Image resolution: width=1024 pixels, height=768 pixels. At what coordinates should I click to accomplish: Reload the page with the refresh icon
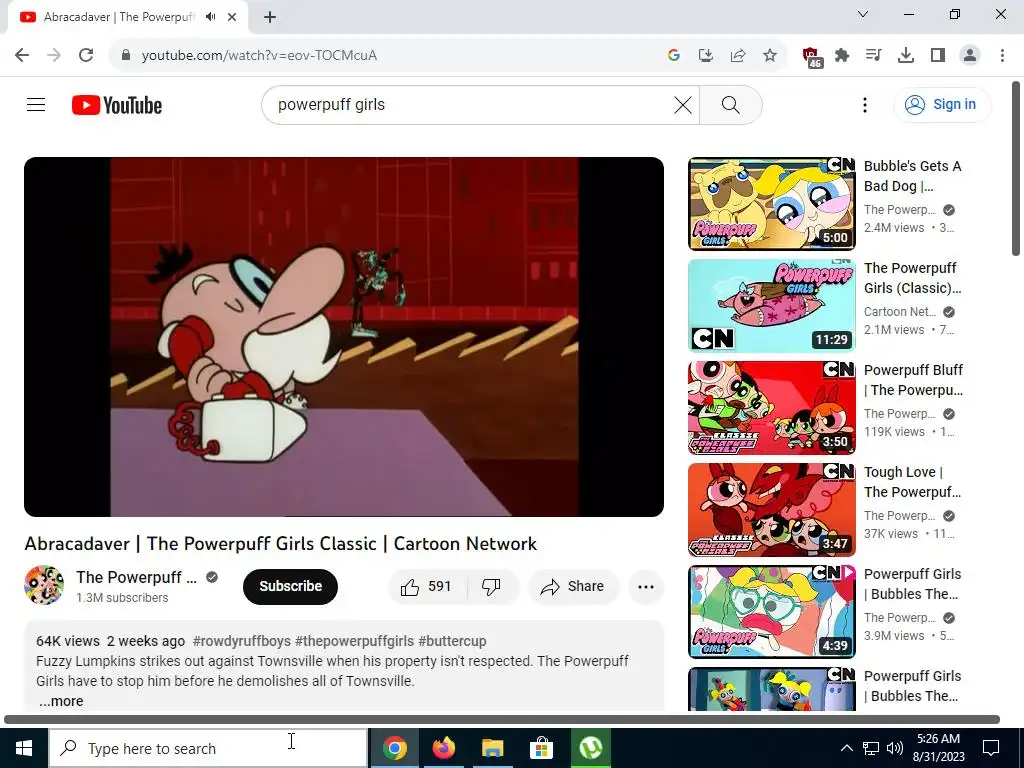(86, 55)
